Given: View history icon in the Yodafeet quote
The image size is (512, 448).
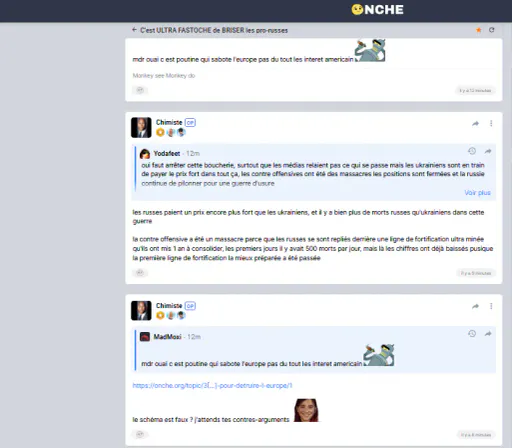Looking at the screenshot, I should (472, 151).
